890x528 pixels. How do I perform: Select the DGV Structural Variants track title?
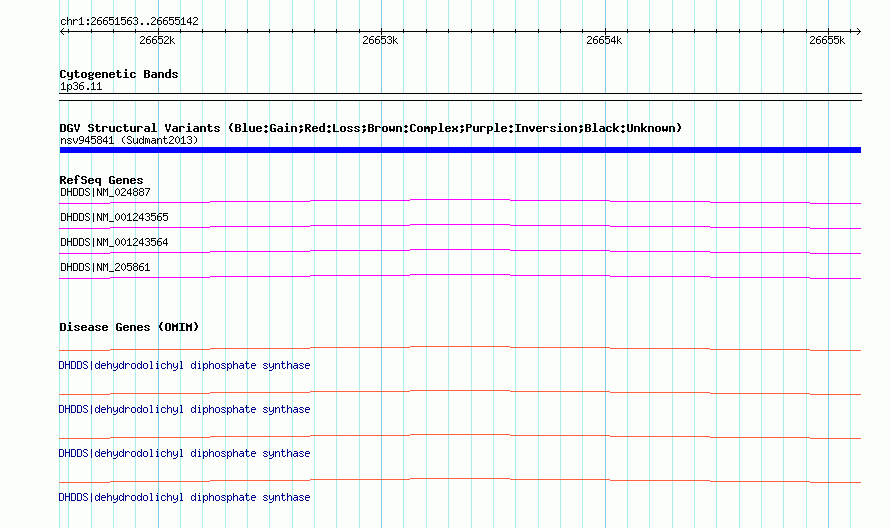[x=371, y=128]
